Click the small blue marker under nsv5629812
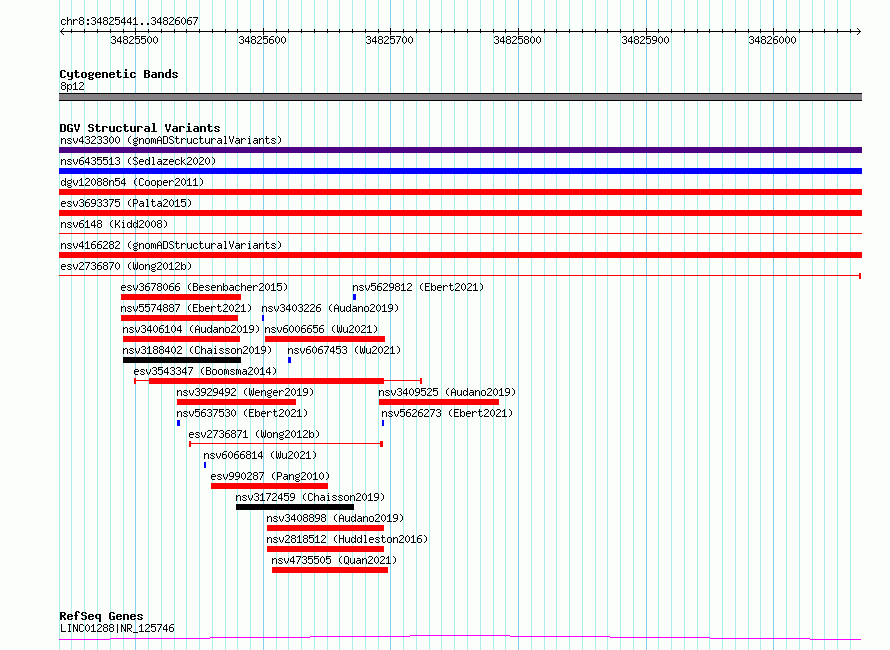Viewport: 890px width, 650px height. [354, 297]
